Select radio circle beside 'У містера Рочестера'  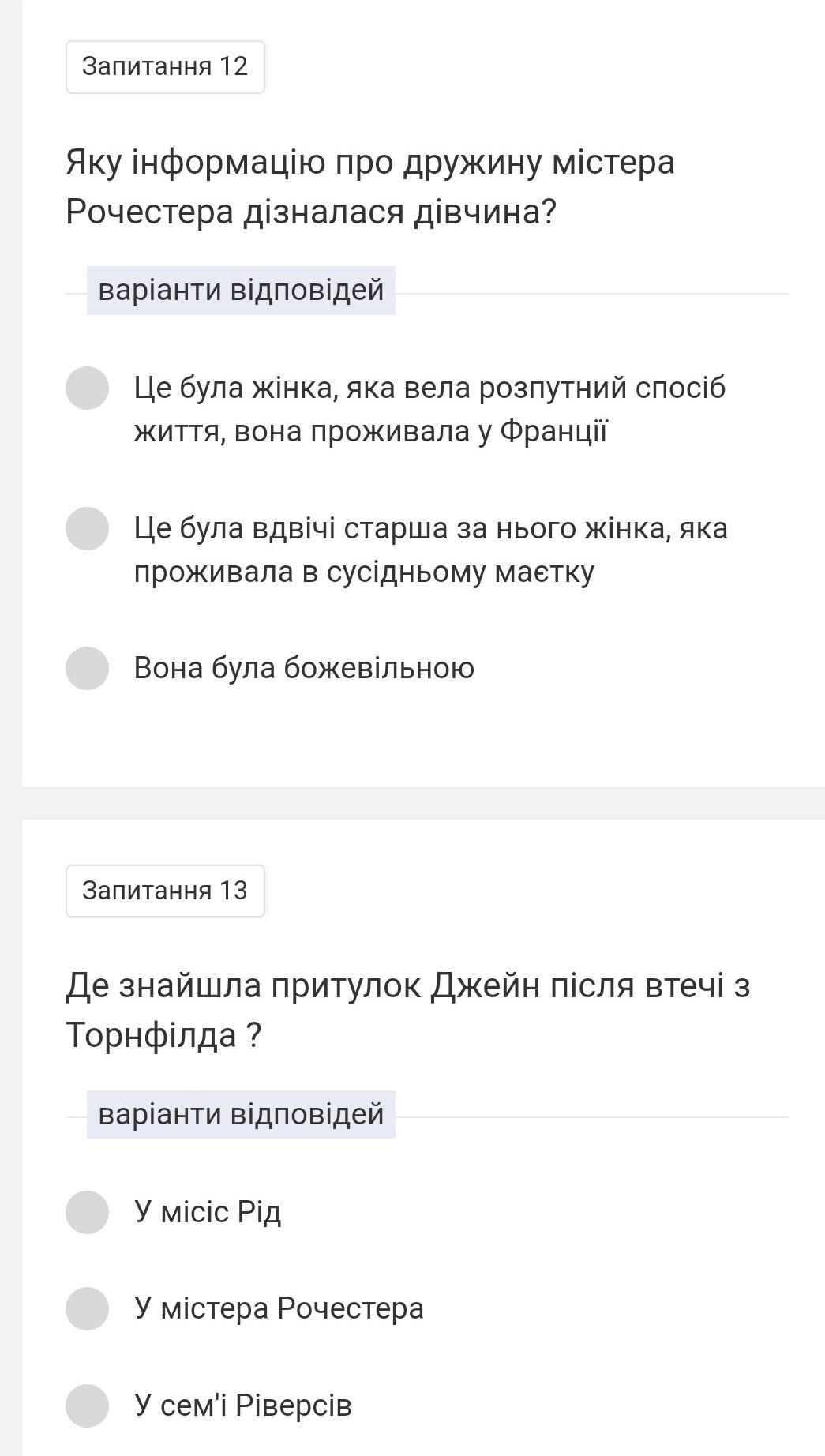[87, 1308]
